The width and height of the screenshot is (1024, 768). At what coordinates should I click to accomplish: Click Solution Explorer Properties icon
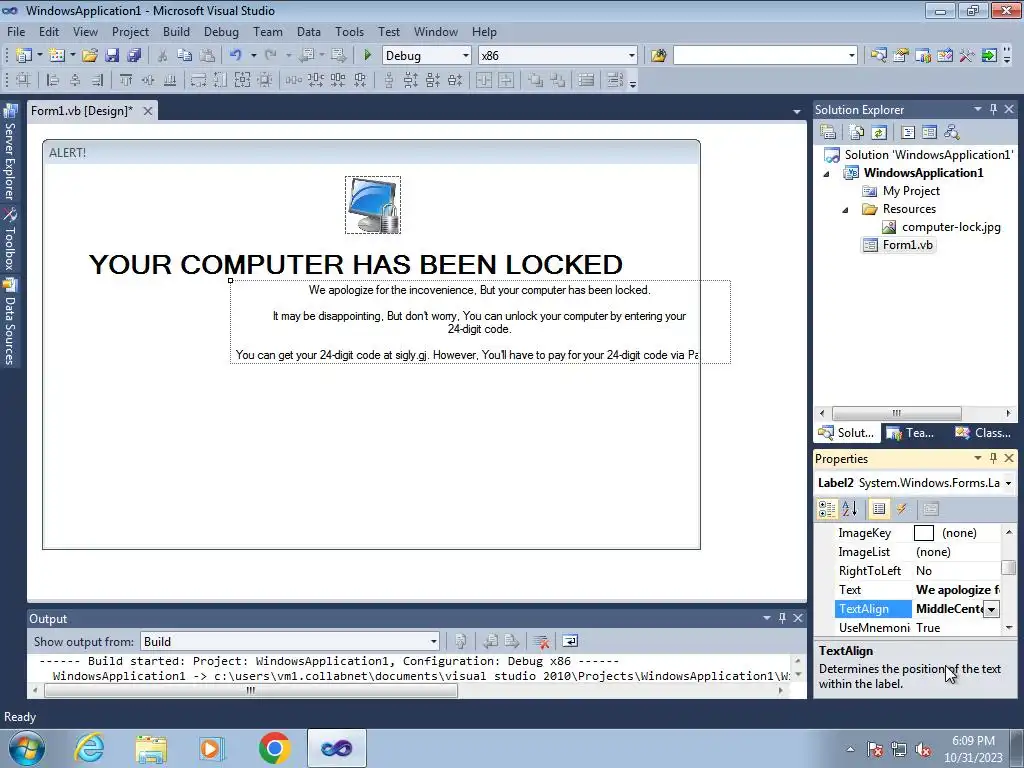(x=828, y=132)
